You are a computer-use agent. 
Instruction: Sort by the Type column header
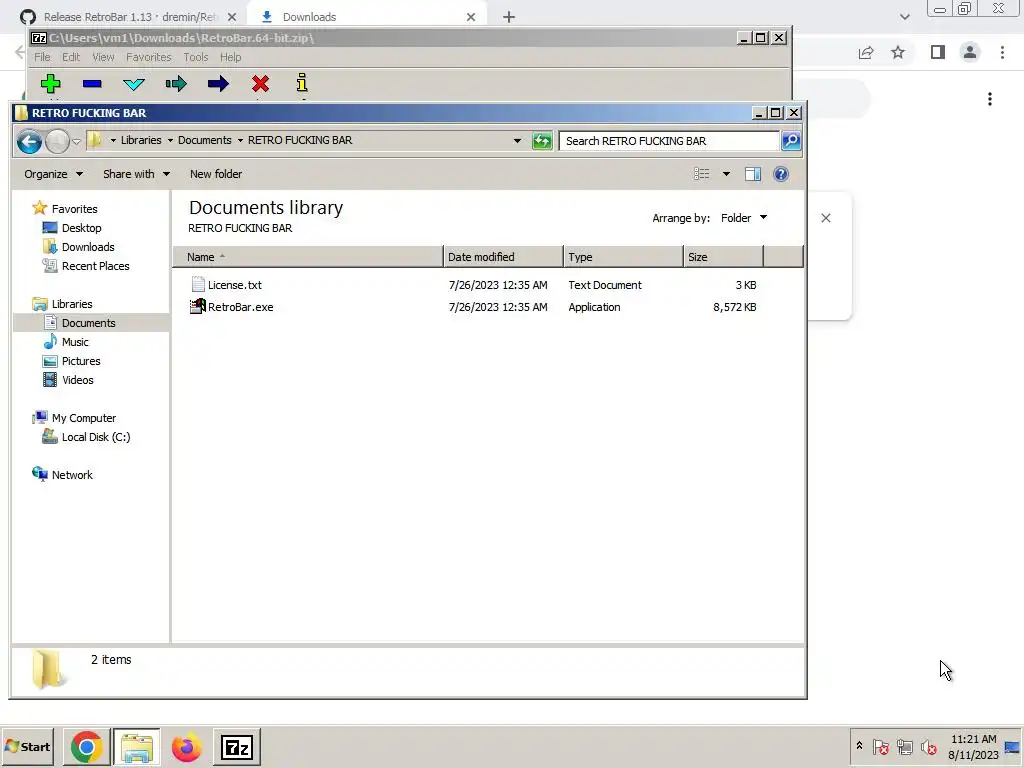click(x=623, y=257)
